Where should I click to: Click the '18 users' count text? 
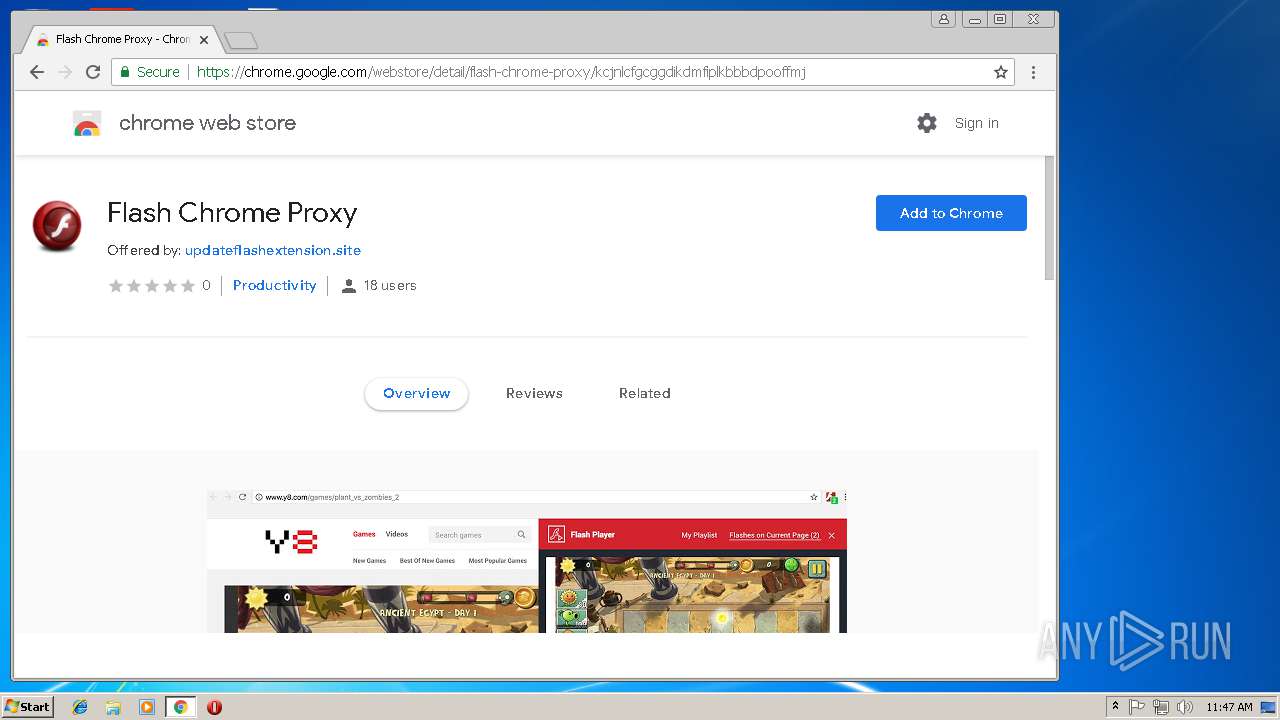[390, 285]
